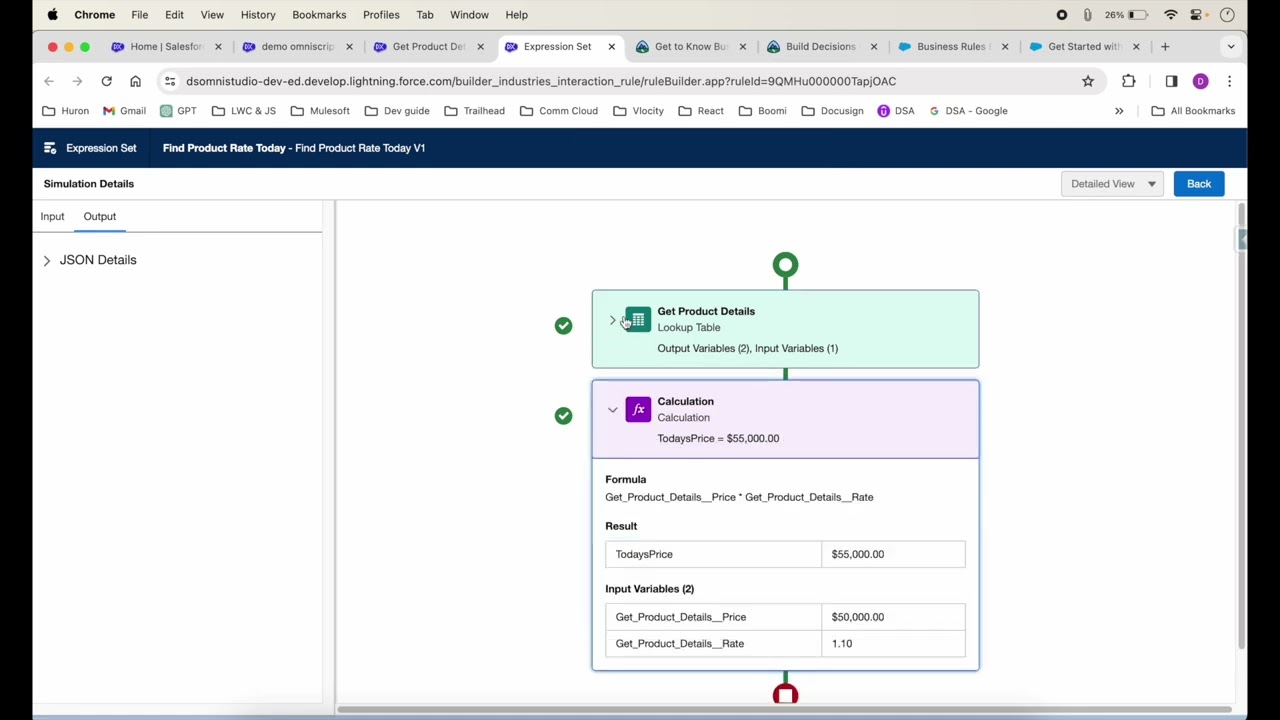Open the Vlocity bookmark folder
1280x720 pixels.
click(639, 111)
